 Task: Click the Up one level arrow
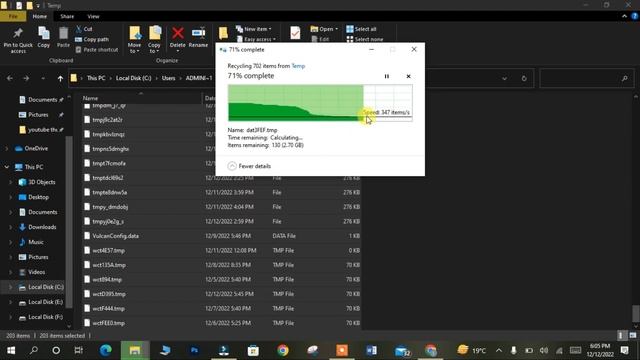click(60, 78)
